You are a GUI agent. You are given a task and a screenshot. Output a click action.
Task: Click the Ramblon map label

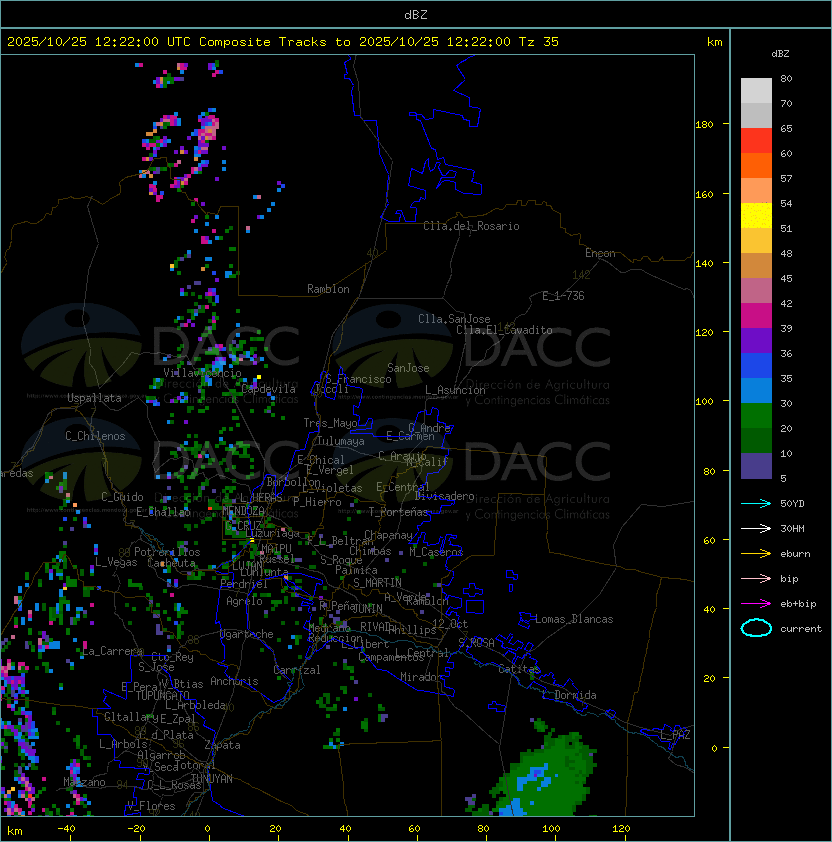(x=328, y=289)
